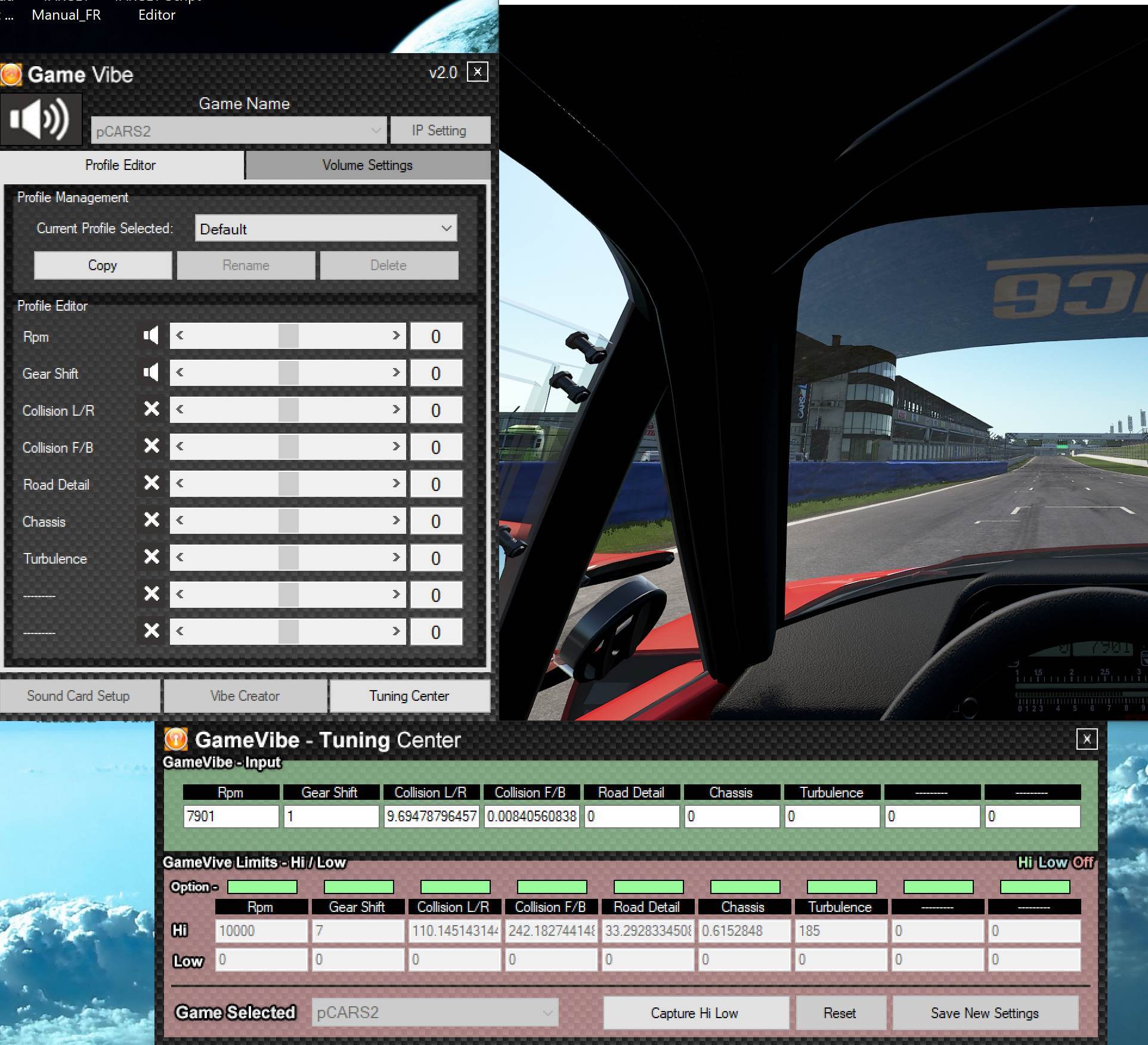Open the Manual_FR desktop shortcut
This screenshot has height=1045, width=1148.
click(x=66, y=15)
